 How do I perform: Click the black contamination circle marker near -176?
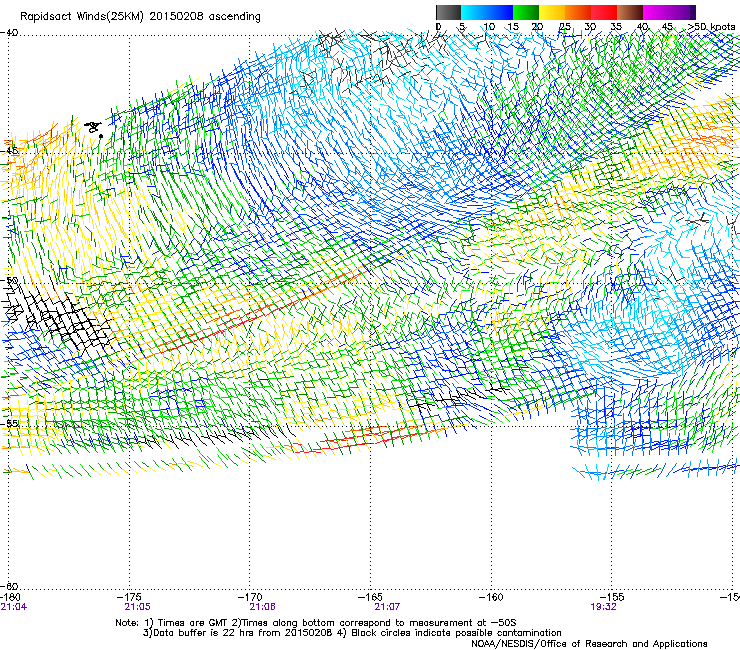101,136
